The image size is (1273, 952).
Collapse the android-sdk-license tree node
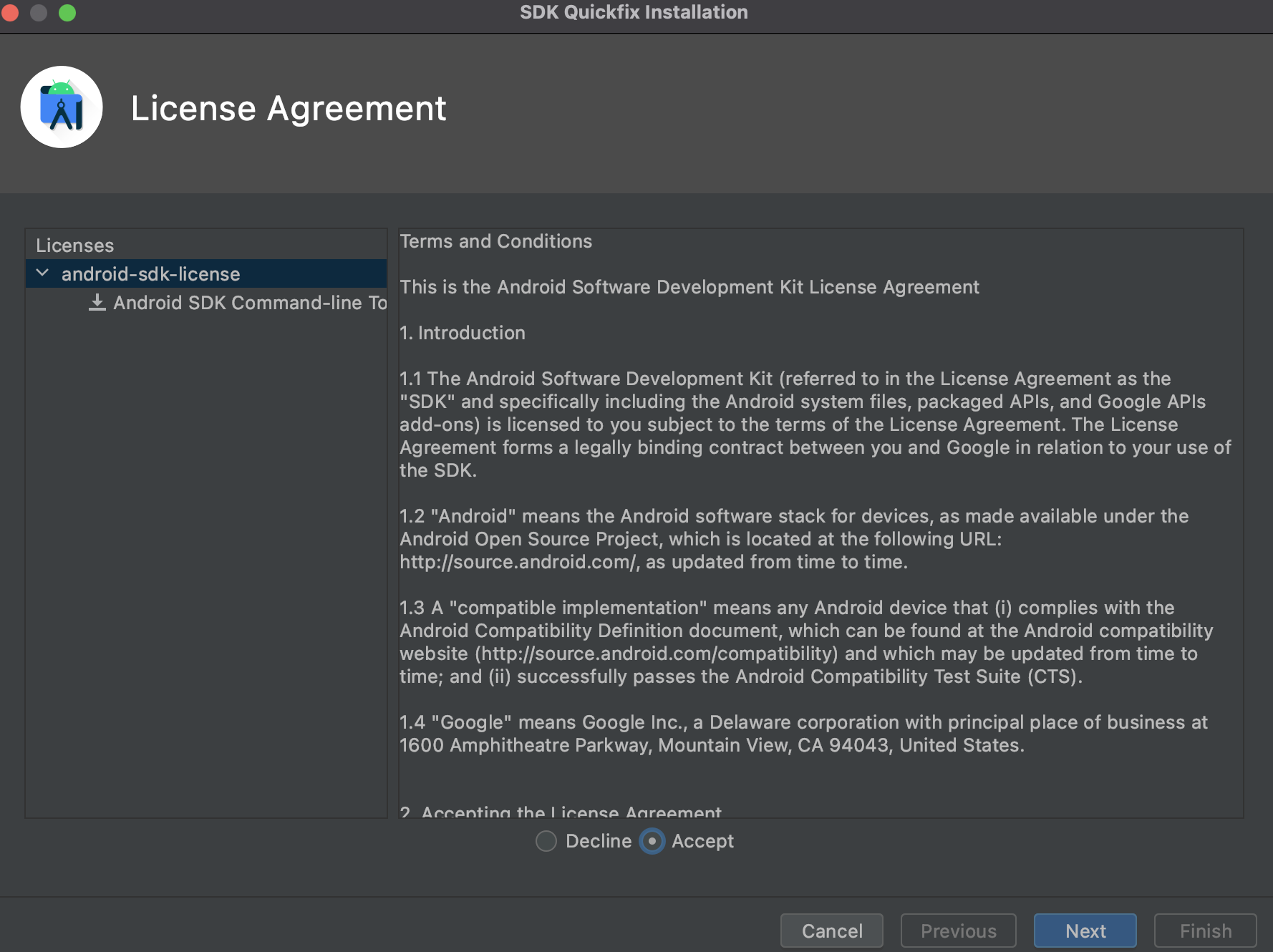point(43,273)
